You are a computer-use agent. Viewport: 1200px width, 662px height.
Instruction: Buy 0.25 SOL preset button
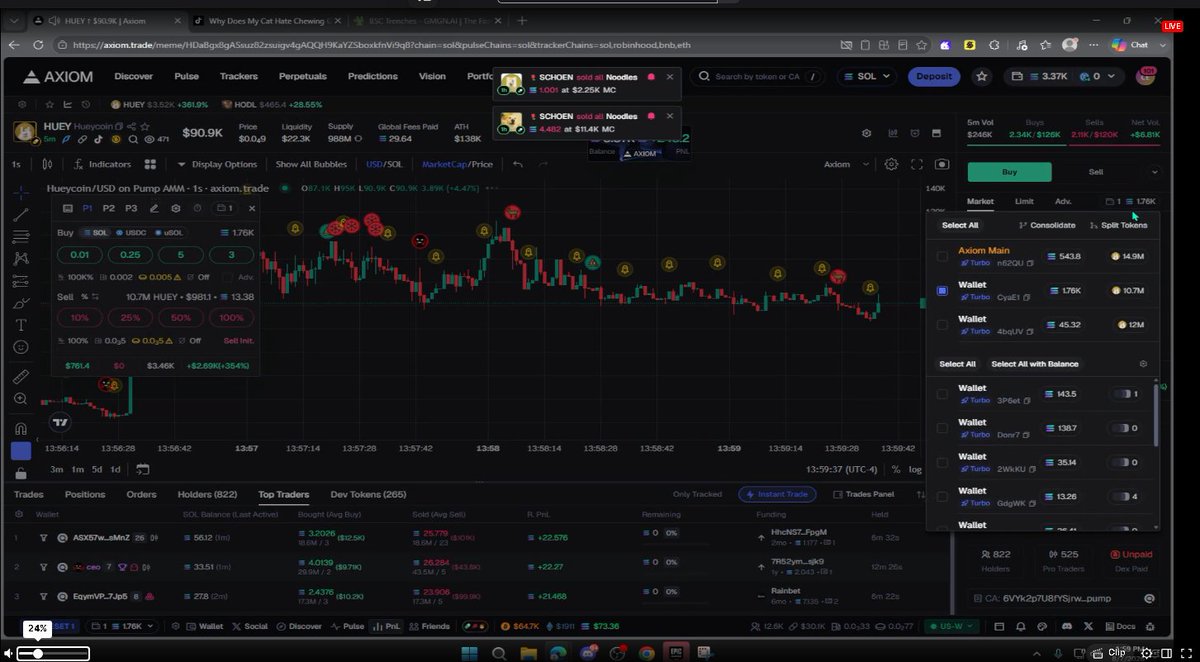point(130,254)
